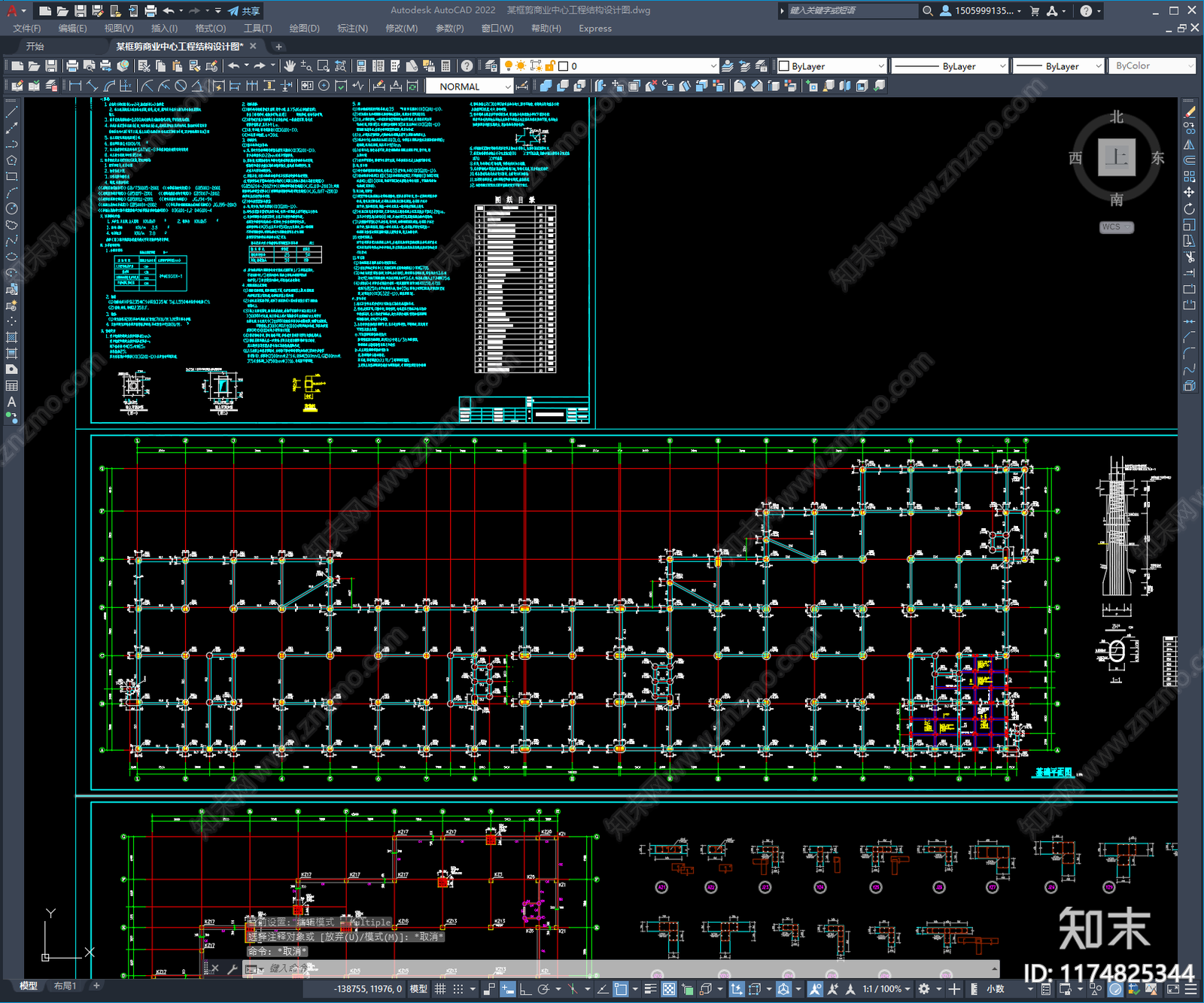Select the Aligned dimension tool icon
The width and height of the screenshot is (1204, 1003).
coord(92,86)
